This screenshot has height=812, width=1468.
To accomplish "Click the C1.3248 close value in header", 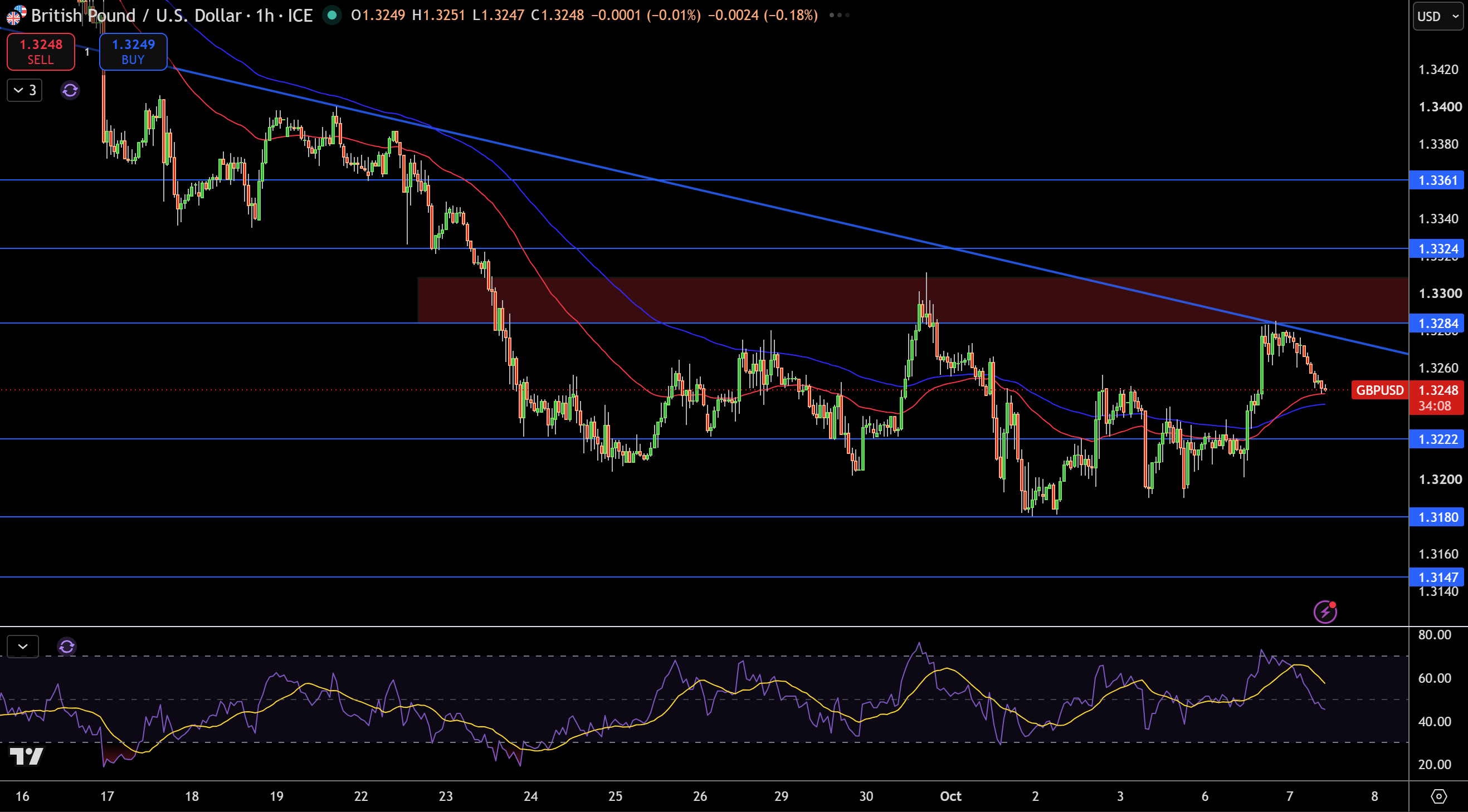I will pos(557,16).
